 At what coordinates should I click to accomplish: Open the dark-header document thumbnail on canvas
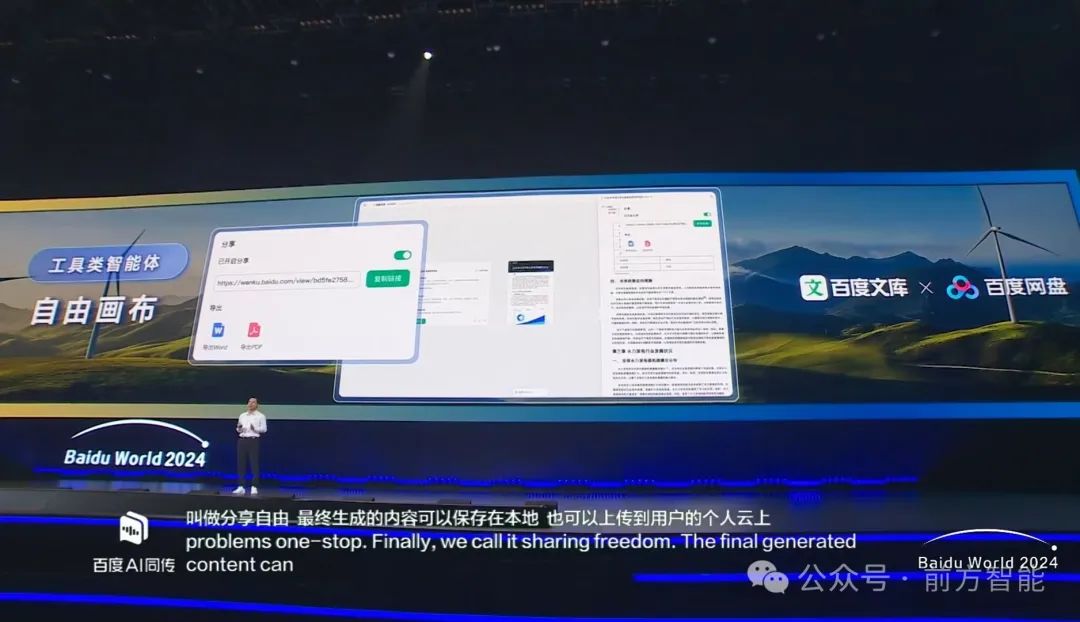pos(531,293)
